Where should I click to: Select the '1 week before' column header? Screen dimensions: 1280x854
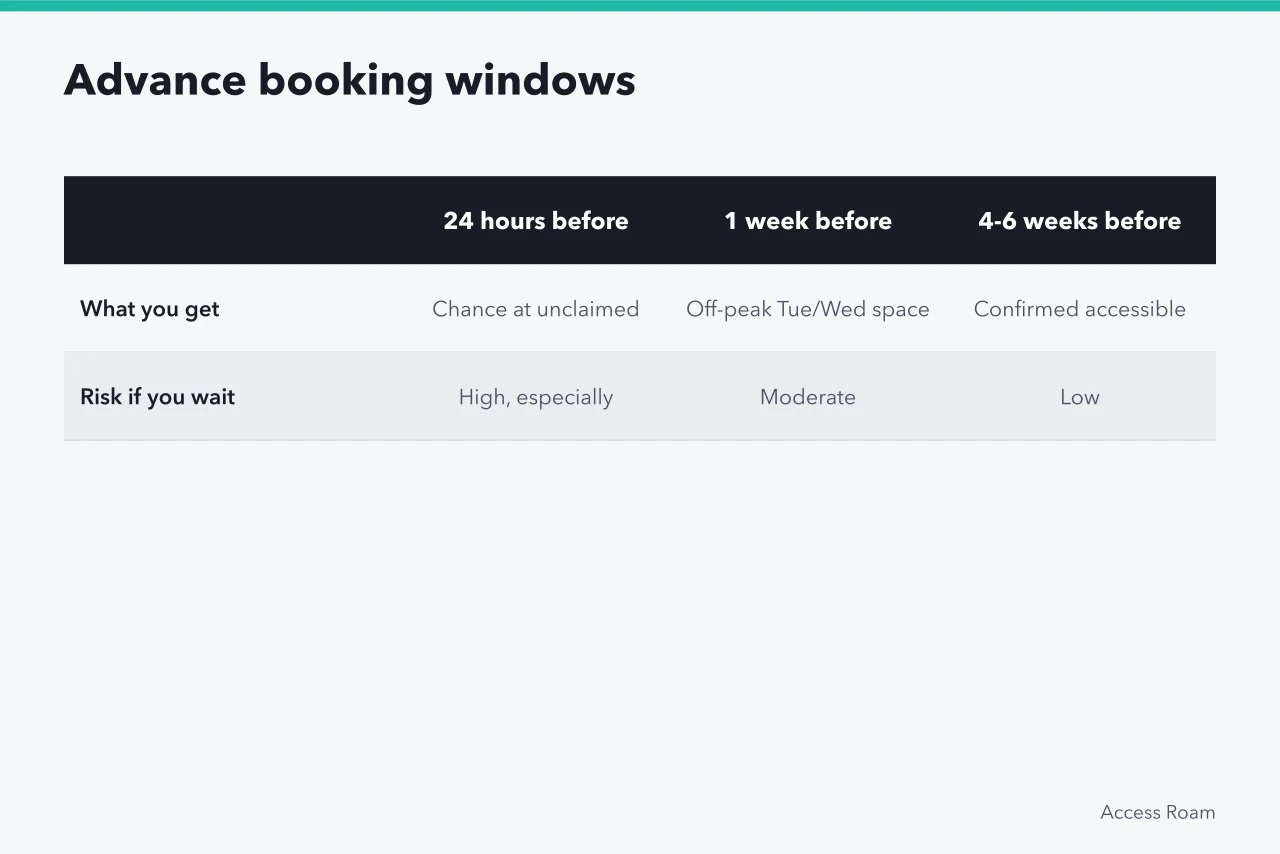(808, 221)
